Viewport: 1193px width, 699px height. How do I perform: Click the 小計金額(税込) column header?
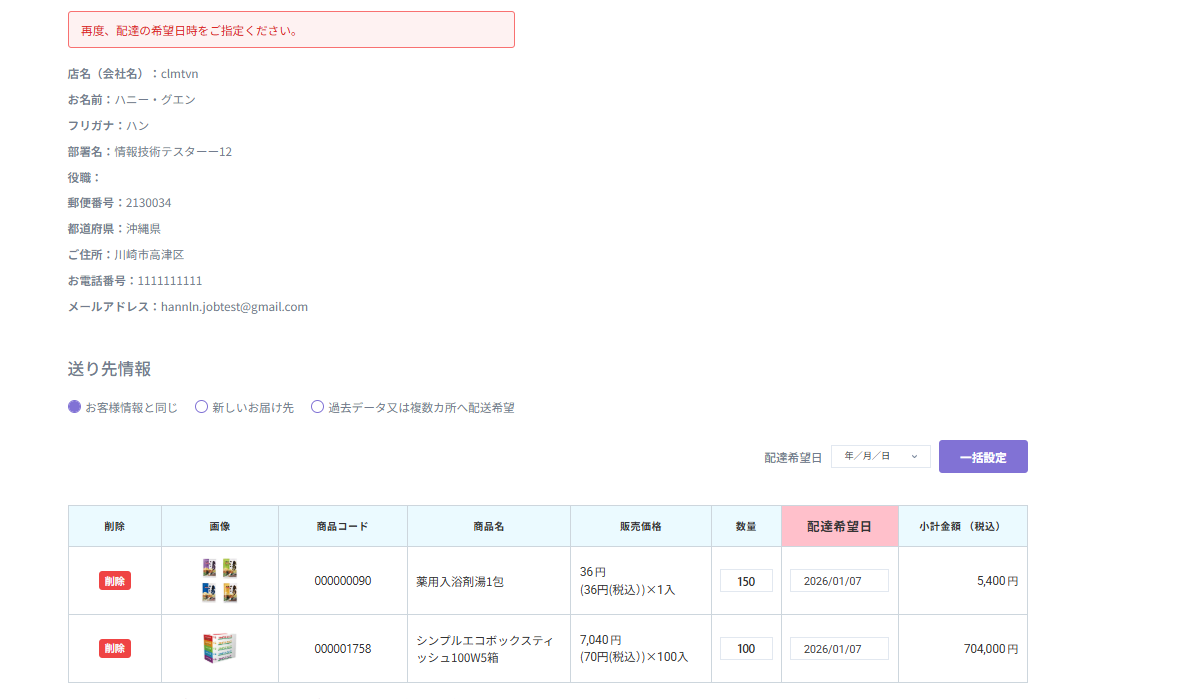pyautogui.click(x=962, y=526)
